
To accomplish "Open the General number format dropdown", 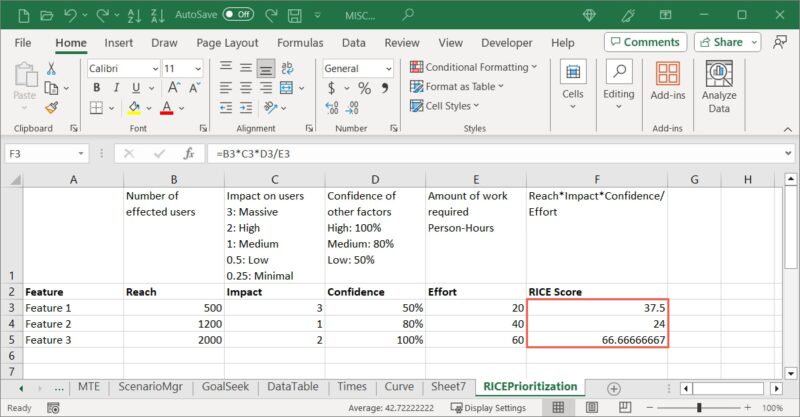I will [x=388, y=68].
